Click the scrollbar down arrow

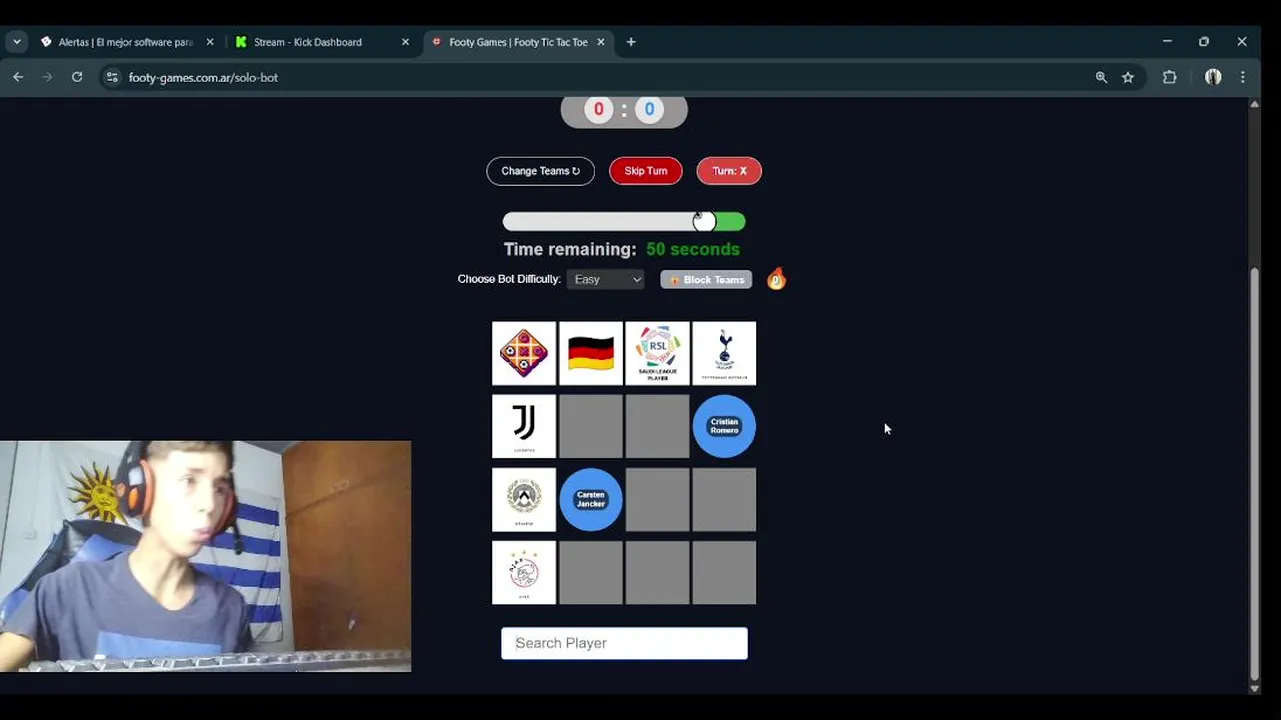pos(1255,688)
